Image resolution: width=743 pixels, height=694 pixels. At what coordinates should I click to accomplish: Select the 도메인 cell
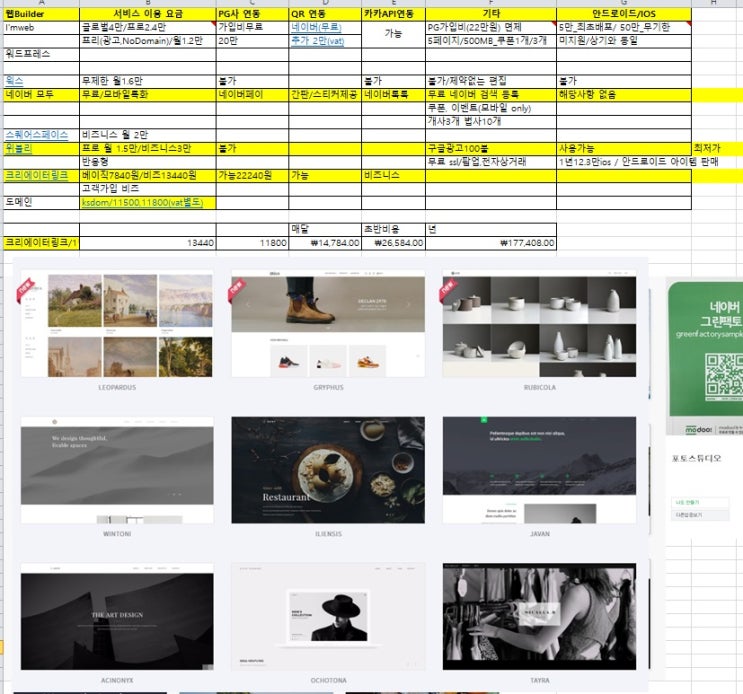pyautogui.click(x=41, y=202)
